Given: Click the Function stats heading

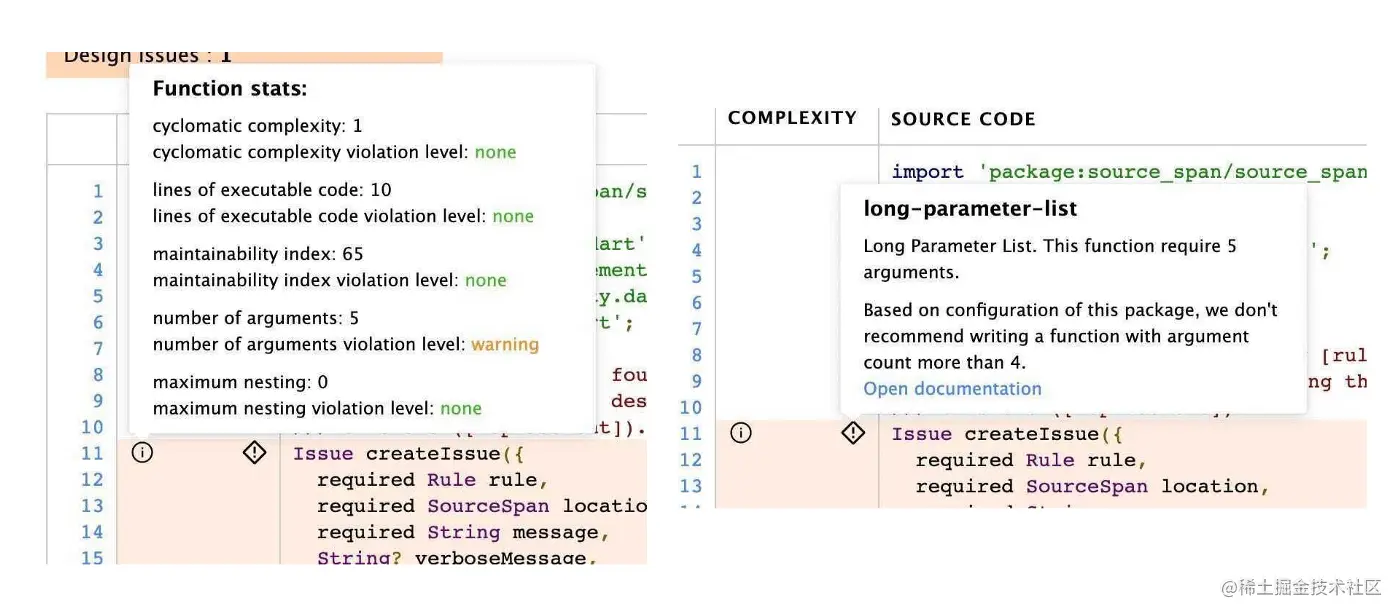Looking at the screenshot, I should 230,89.
